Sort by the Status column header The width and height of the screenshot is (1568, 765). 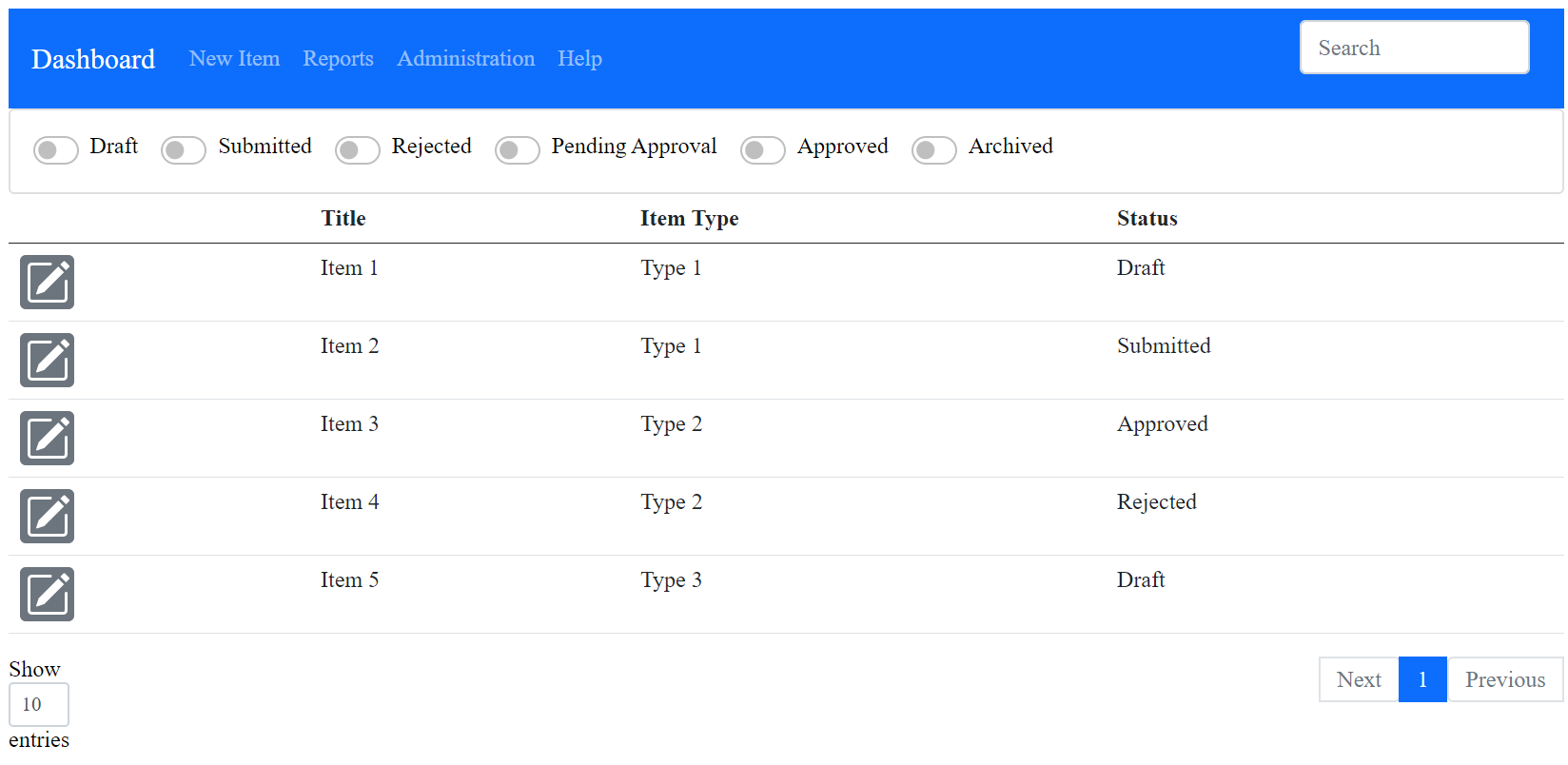pyautogui.click(x=1147, y=218)
